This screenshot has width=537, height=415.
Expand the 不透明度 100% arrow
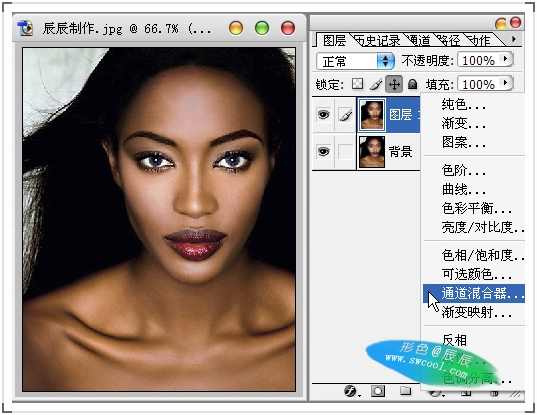(x=506, y=59)
